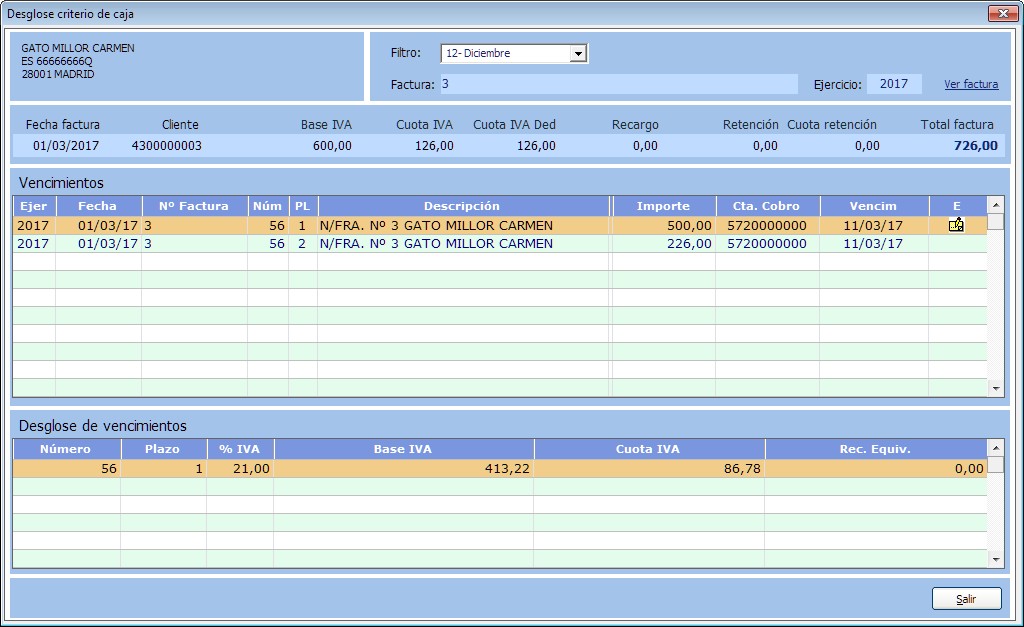
Task: Click the E column header
Action: pos(957,206)
